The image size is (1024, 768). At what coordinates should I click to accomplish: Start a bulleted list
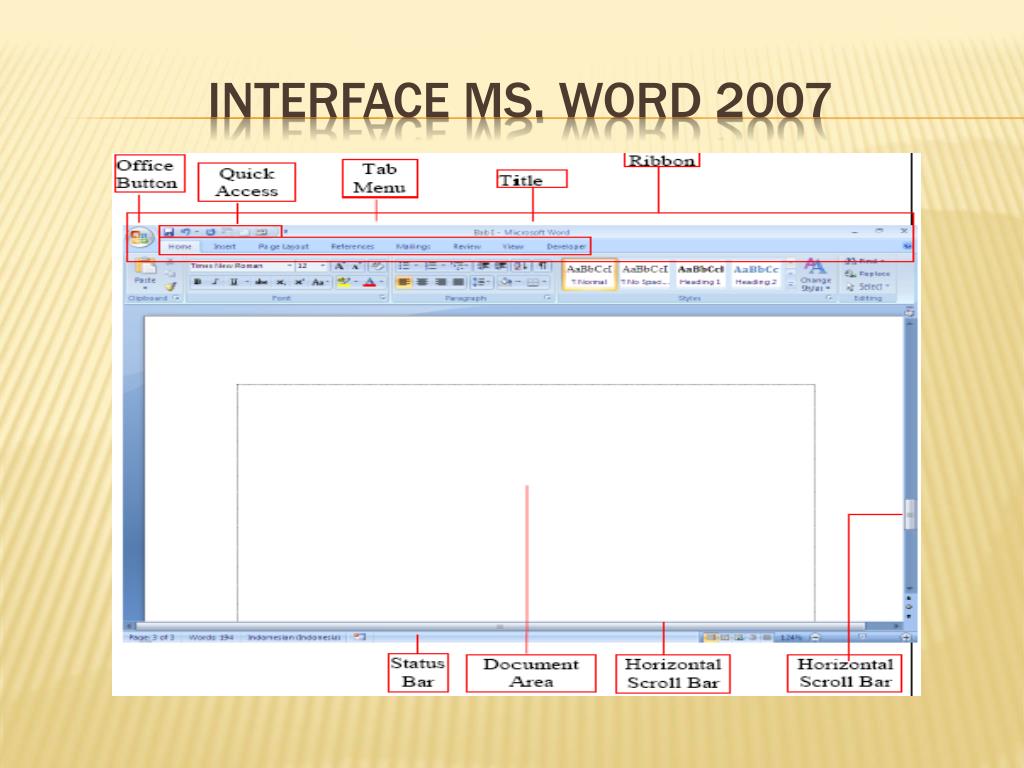404,266
